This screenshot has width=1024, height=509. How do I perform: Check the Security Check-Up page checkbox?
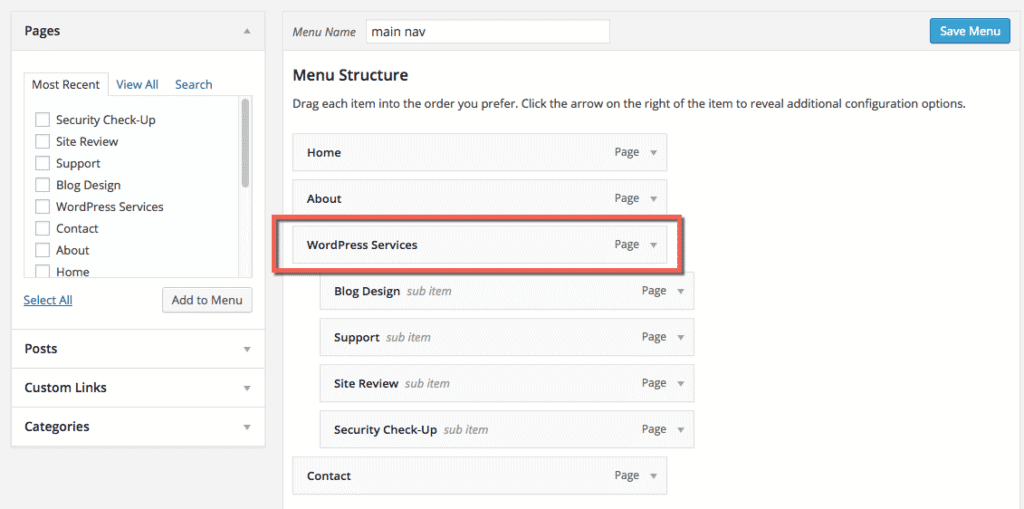point(42,120)
